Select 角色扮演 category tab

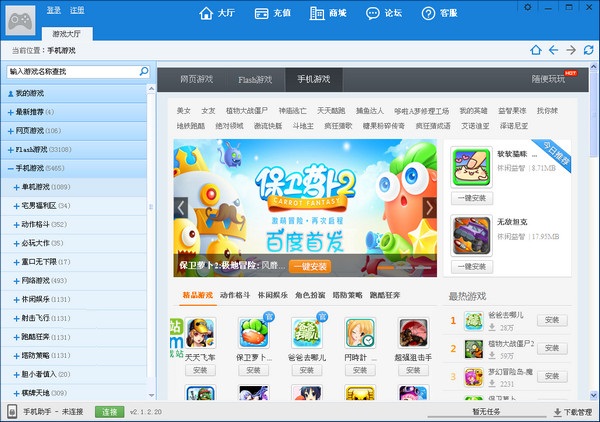[x=310, y=295]
